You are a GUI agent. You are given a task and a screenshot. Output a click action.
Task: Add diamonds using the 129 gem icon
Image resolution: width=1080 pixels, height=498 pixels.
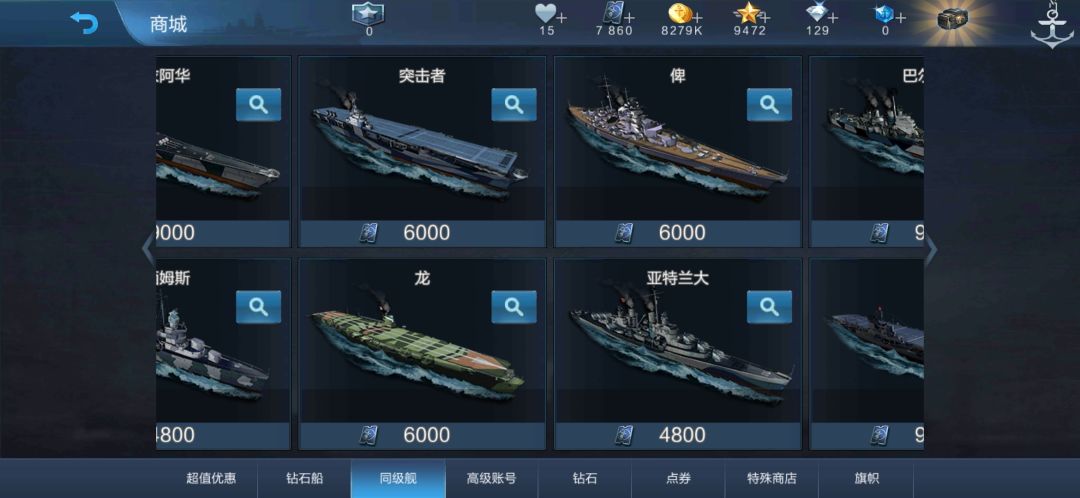pyautogui.click(x=818, y=14)
